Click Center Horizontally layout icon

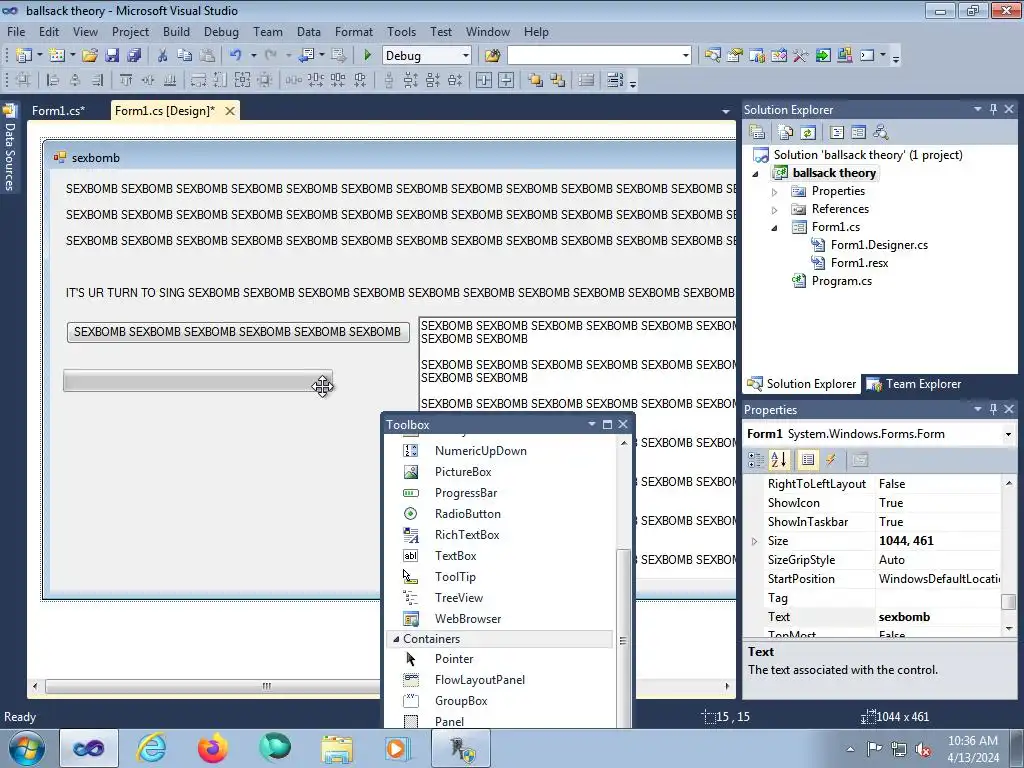point(484,80)
